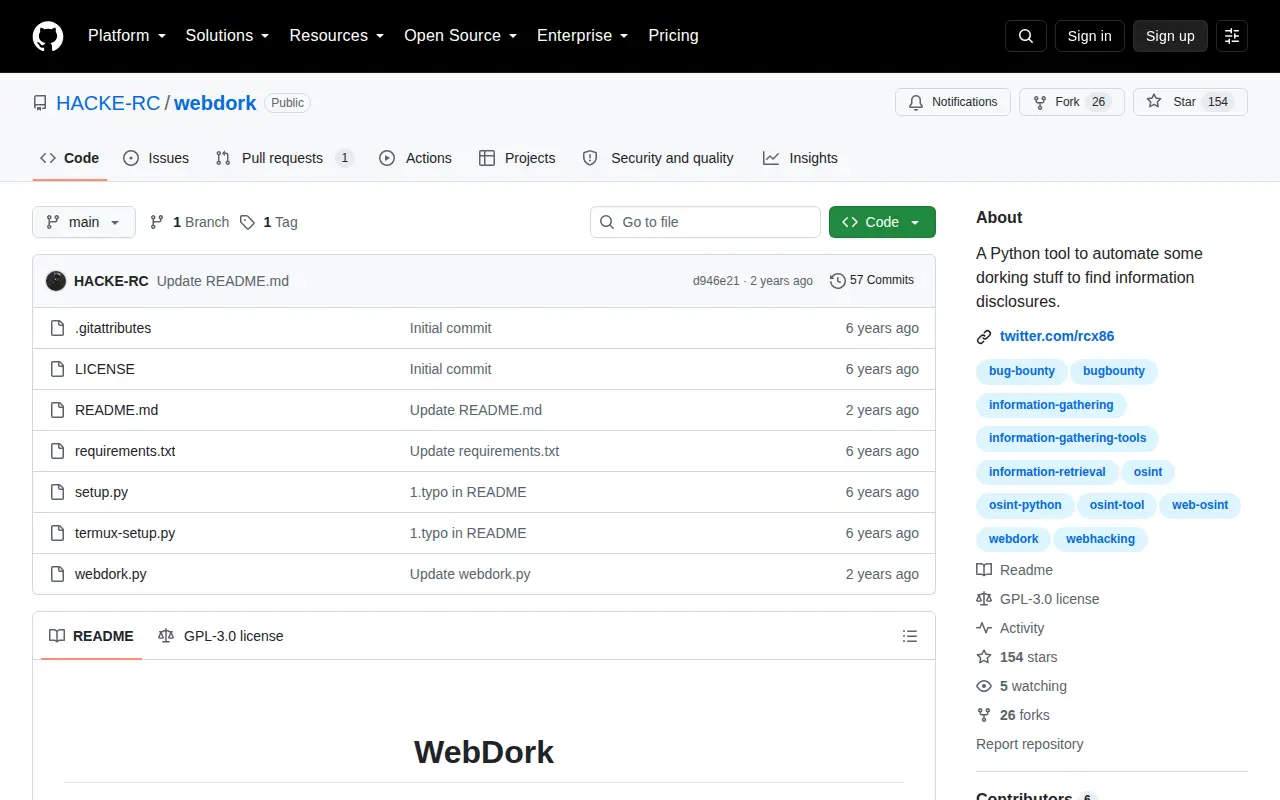
Task: Switch to the Code tab
Action: pyautogui.click(x=70, y=158)
